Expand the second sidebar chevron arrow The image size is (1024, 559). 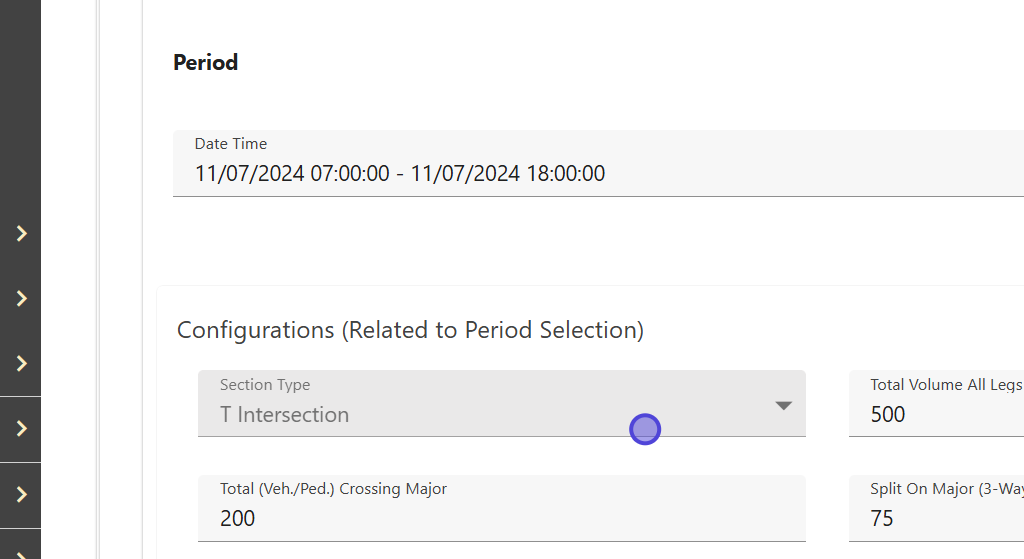click(21, 299)
